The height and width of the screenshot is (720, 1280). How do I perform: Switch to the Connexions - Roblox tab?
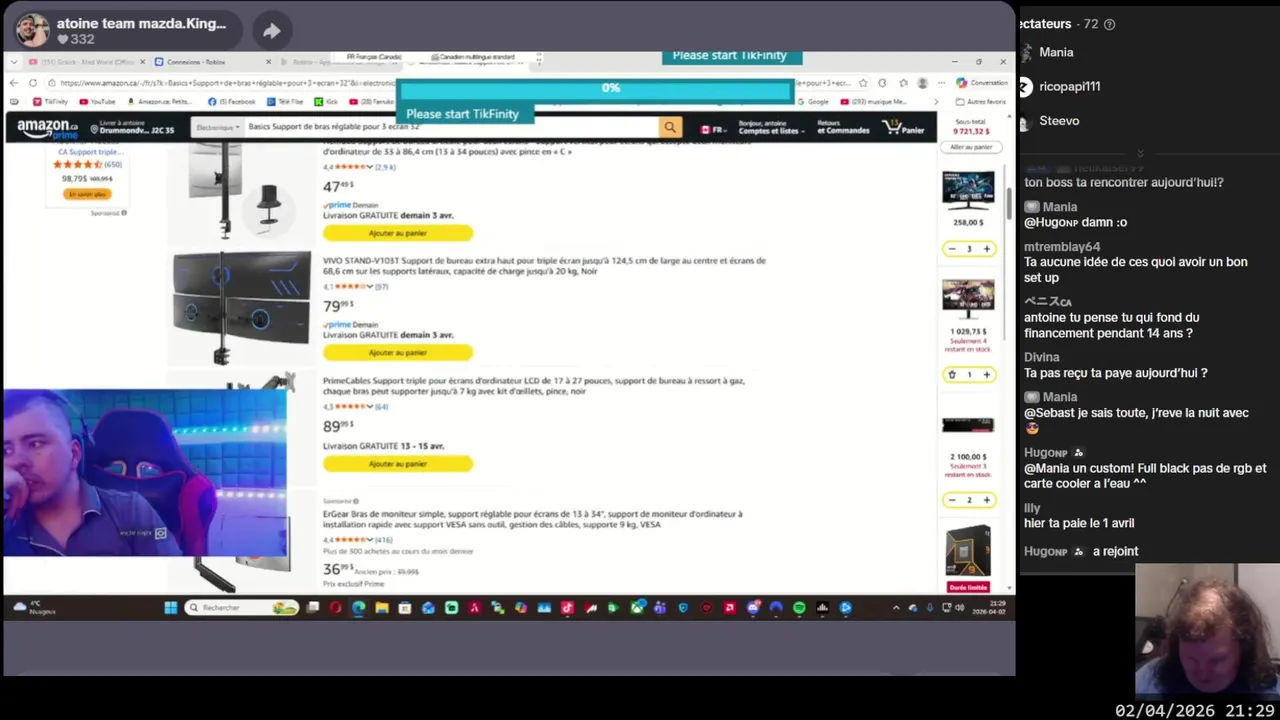click(x=205, y=62)
